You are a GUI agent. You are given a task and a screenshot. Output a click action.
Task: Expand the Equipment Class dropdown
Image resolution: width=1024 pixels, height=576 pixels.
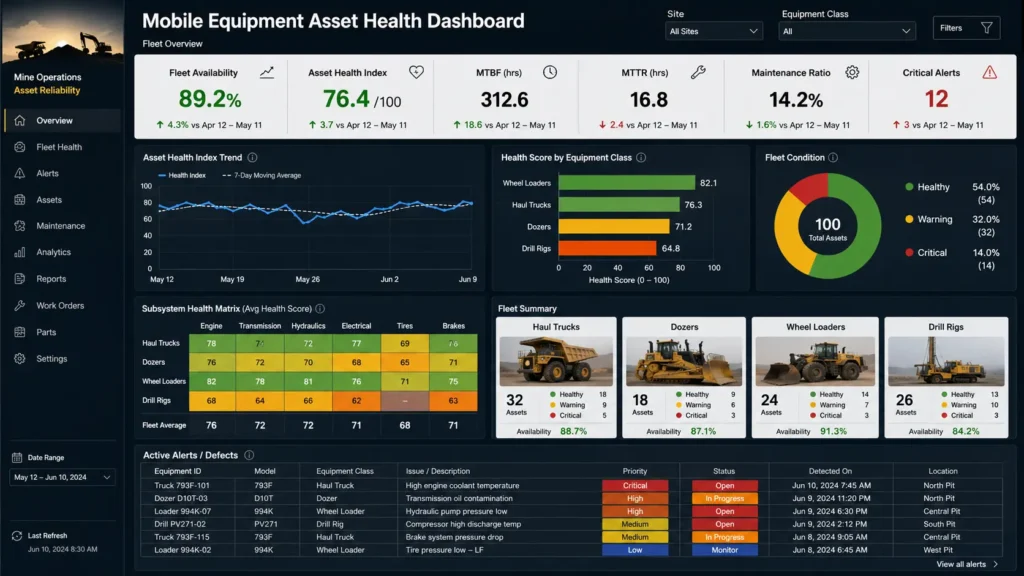(x=846, y=31)
